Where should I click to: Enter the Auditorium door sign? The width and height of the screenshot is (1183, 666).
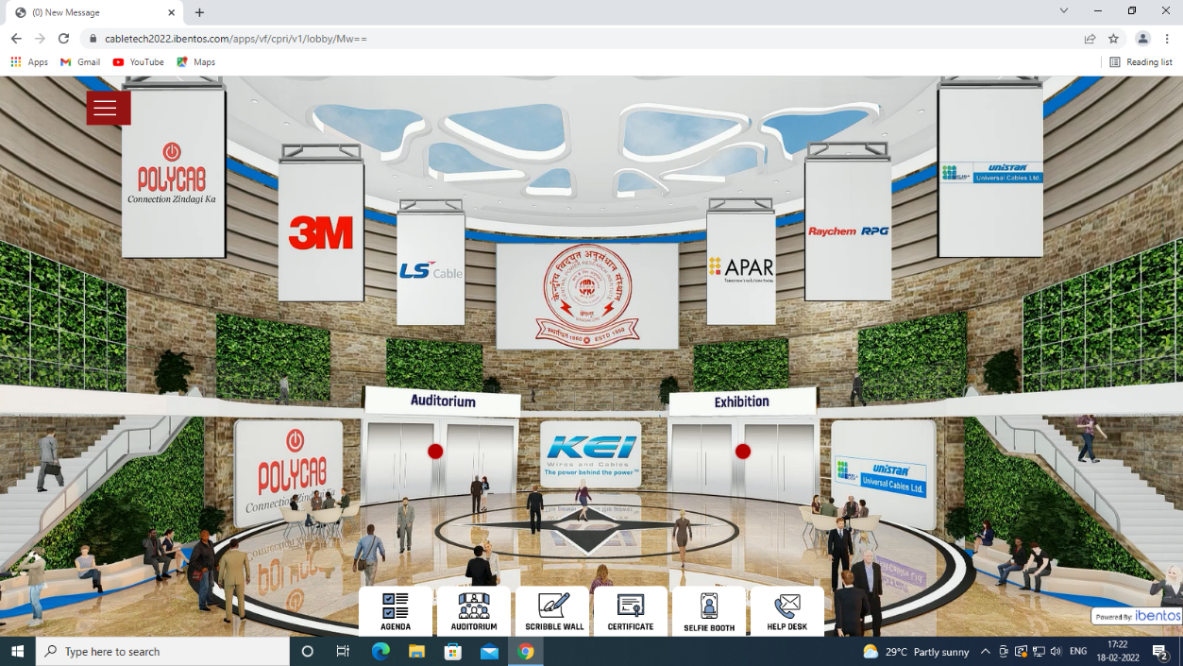pos(442,401)
